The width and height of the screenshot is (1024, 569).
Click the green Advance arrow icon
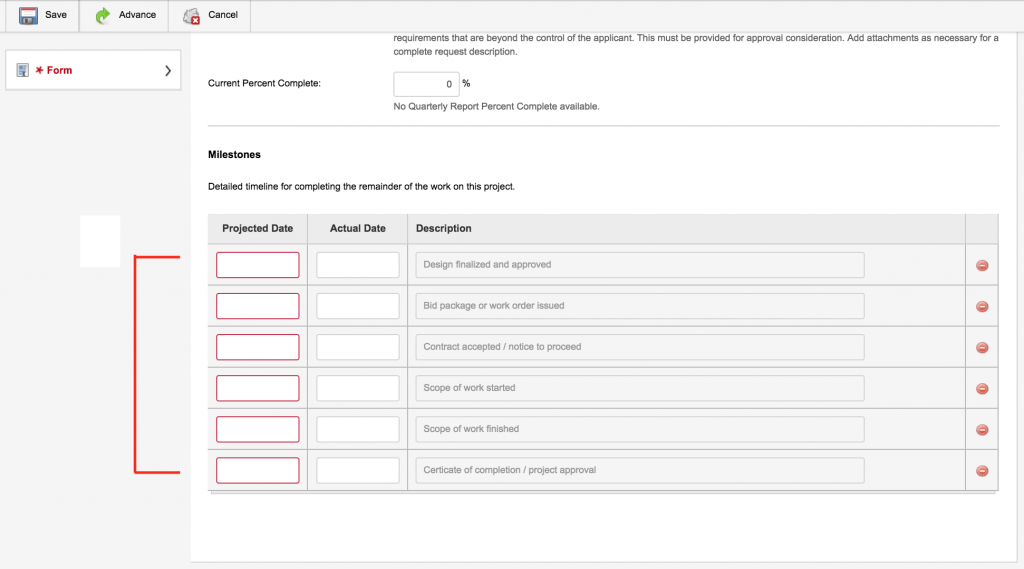[x=102, y=15]
